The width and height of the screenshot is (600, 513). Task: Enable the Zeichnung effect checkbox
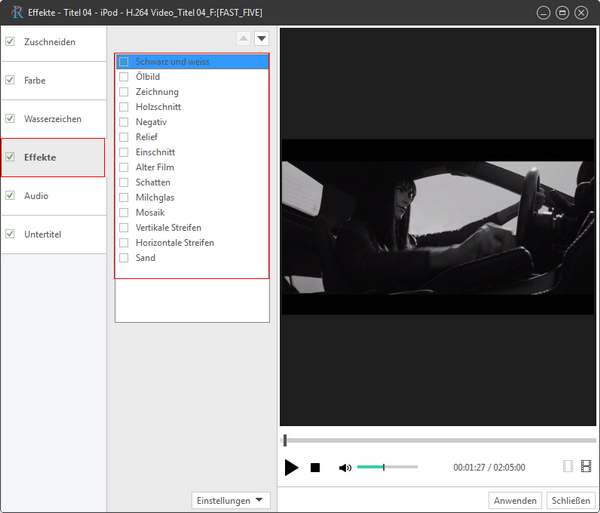pyautogui.click(x=124, y=92)
